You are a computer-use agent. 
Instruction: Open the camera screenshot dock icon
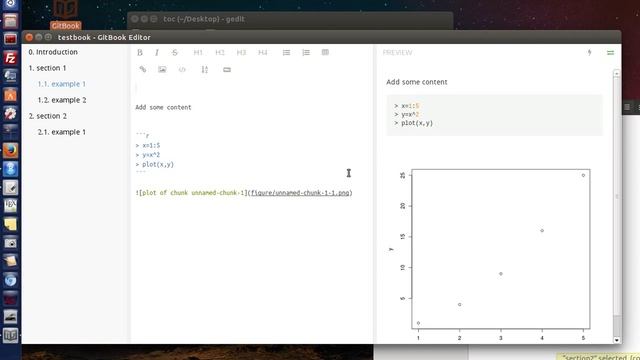pos(10,243)
